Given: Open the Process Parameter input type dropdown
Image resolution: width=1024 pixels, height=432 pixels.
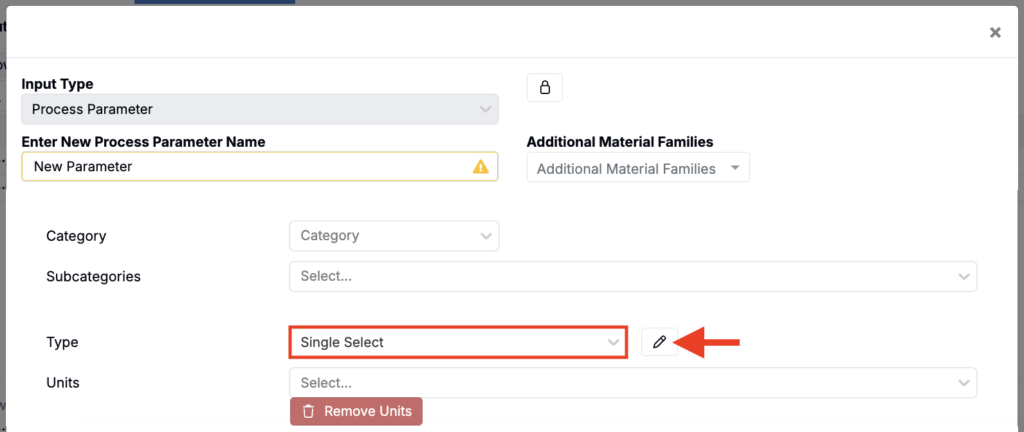Looking at the screenshot, I should pos(250,109).
